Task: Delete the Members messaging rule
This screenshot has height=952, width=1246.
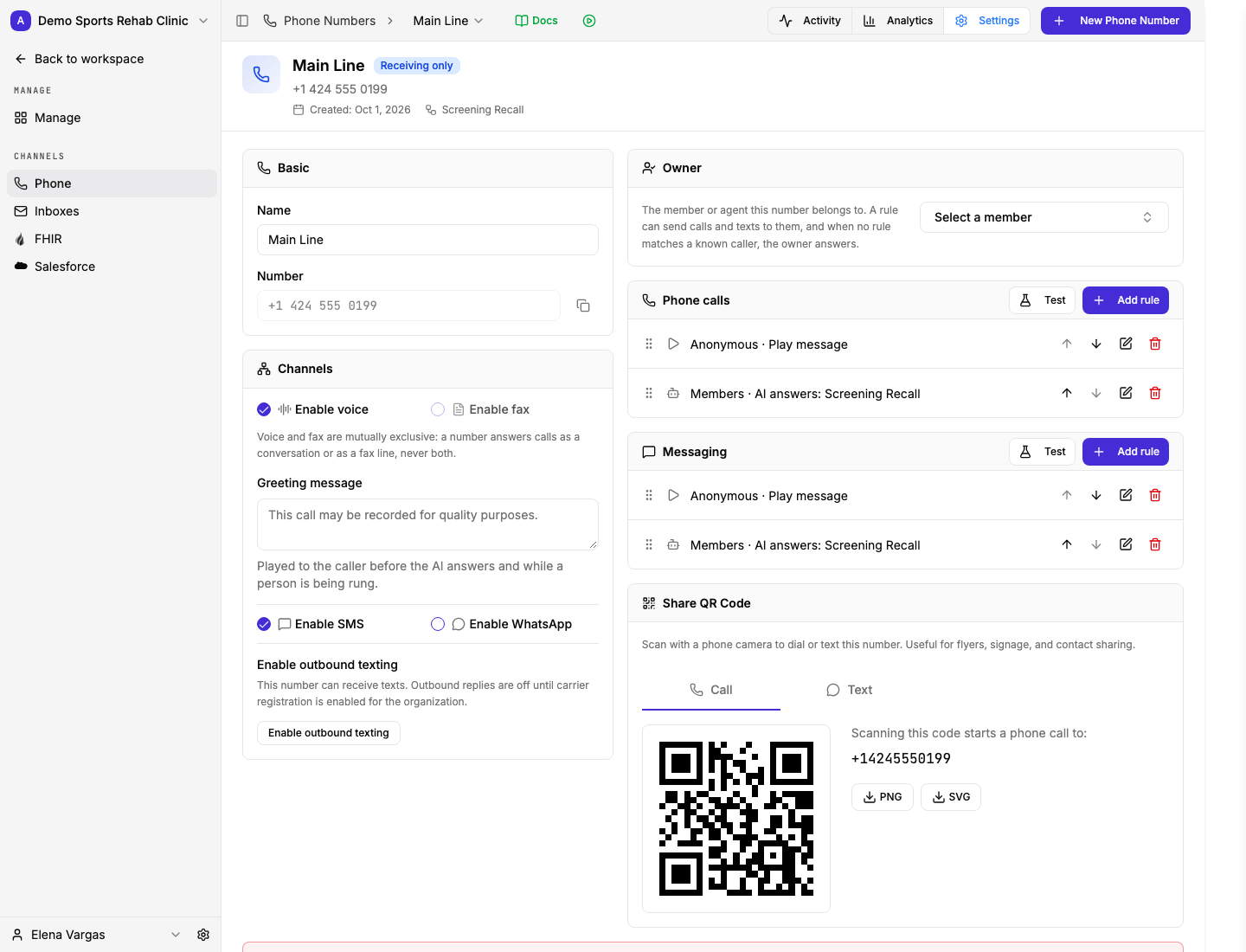Action: [1154, 544]
